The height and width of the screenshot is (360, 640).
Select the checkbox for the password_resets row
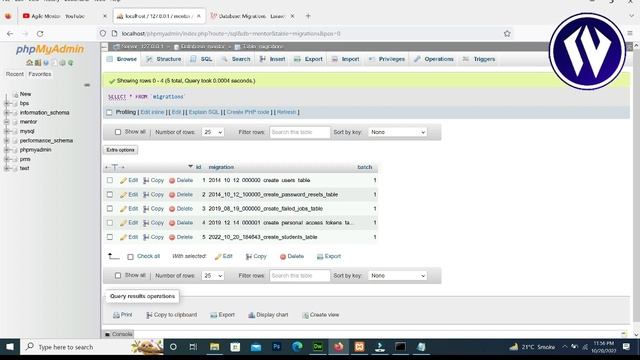110,195
